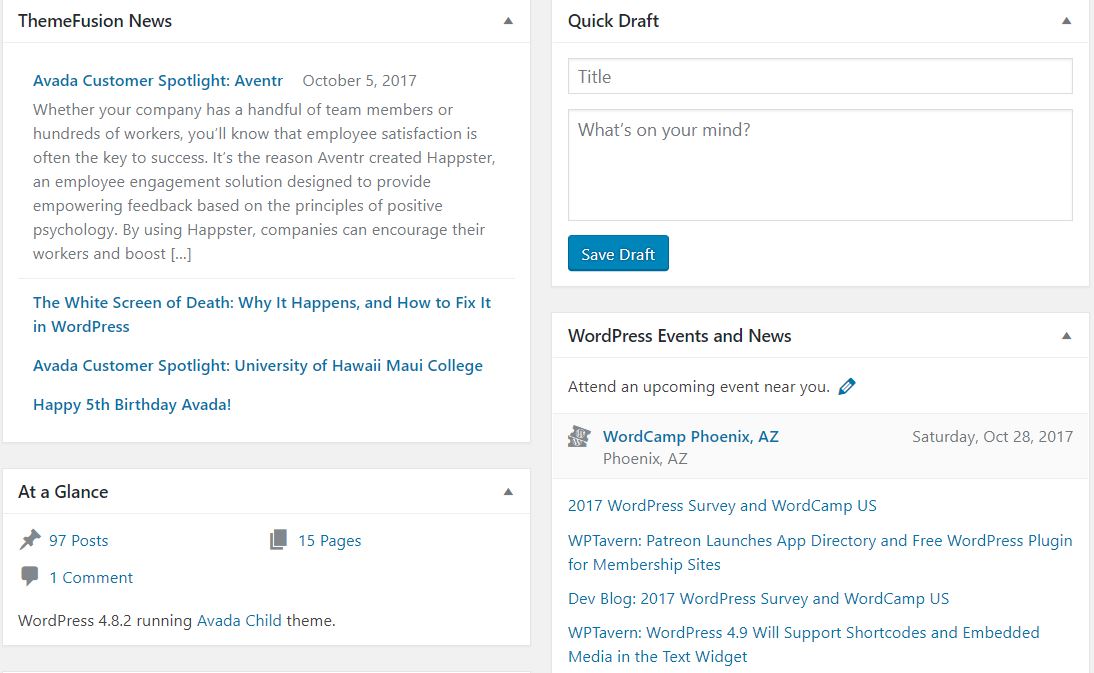Click the Title field in Quick Draft
This screenshot has width=1094, height=673.
[x=819, y=75]
